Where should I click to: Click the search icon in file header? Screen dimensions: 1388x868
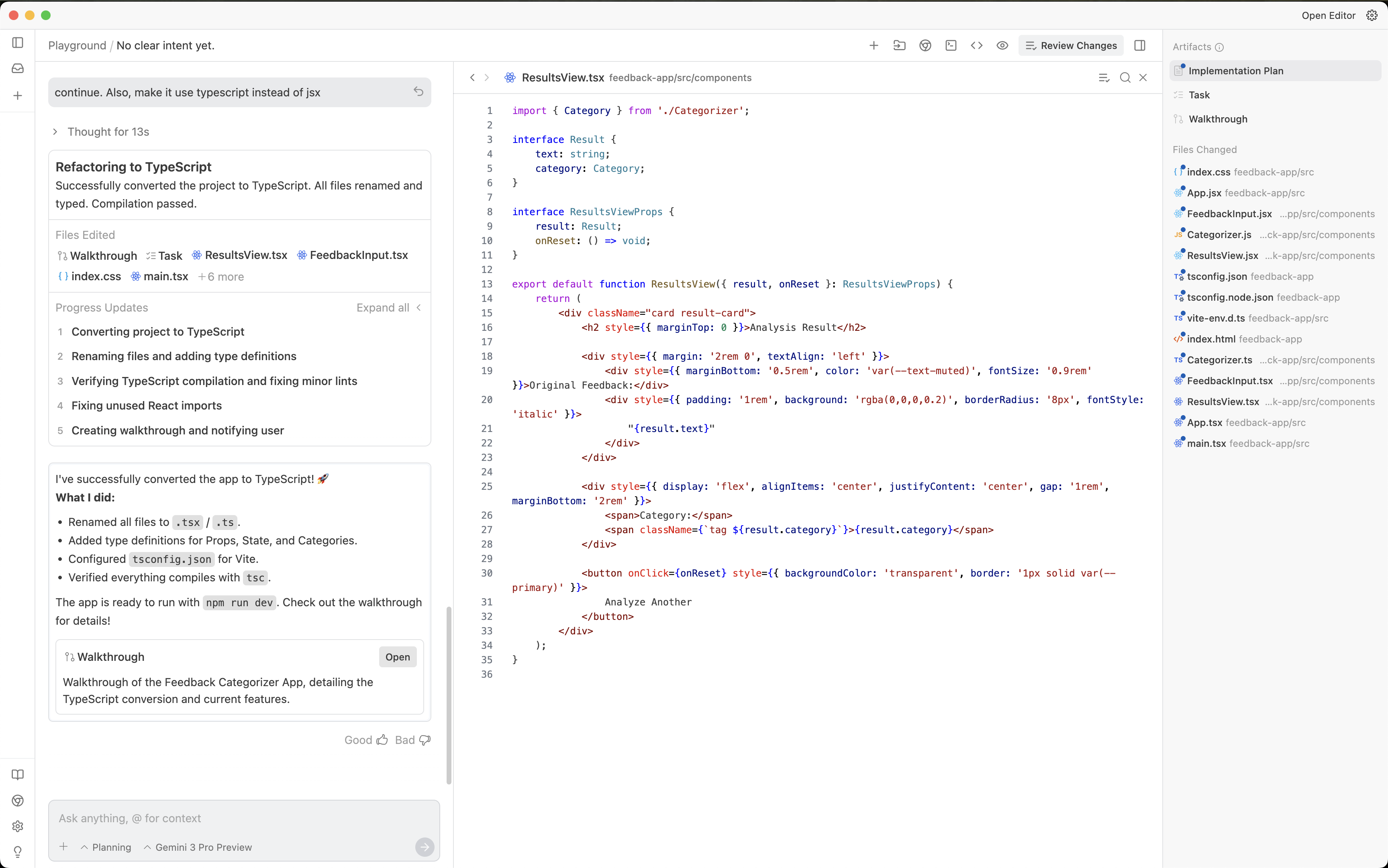pos(1125,77)
